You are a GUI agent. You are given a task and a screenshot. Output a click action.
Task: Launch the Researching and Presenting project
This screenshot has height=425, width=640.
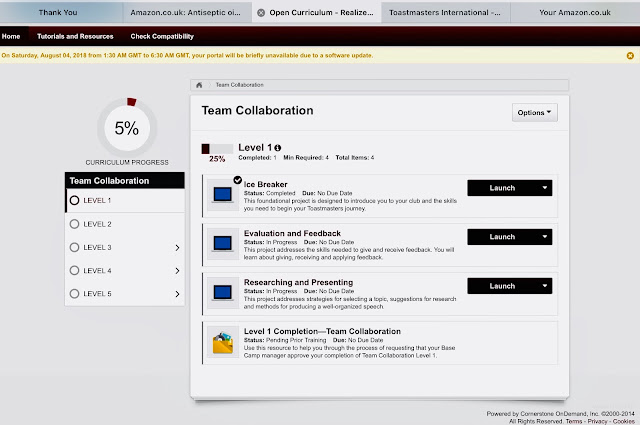point(502,286)
